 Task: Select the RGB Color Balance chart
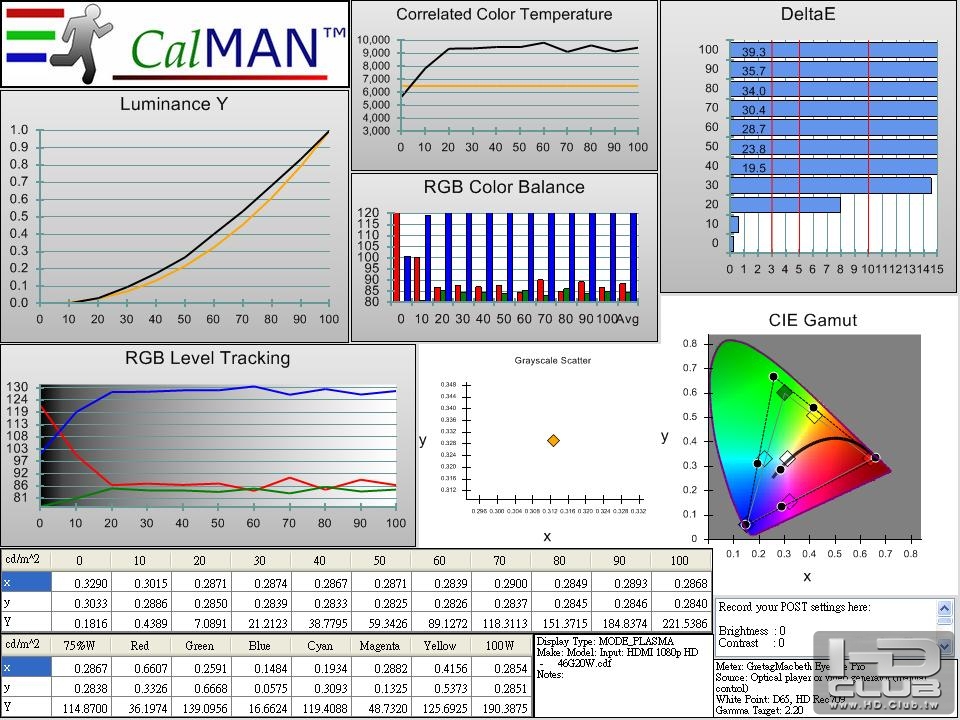(504, 257)
